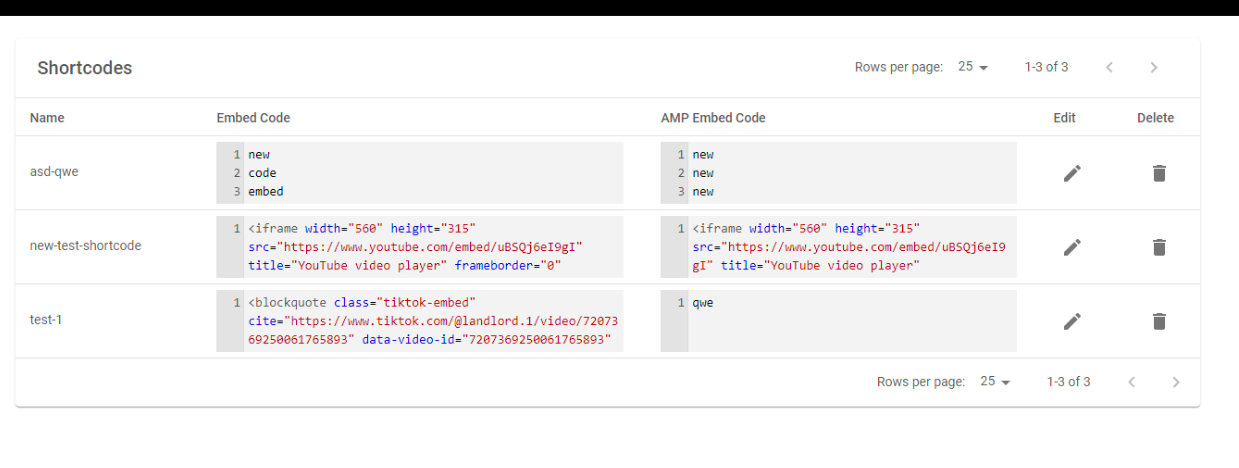This screenshot has height=468, width=1239.
Task: Click the AMP Embed Code column header
Action: pos(713,118)
